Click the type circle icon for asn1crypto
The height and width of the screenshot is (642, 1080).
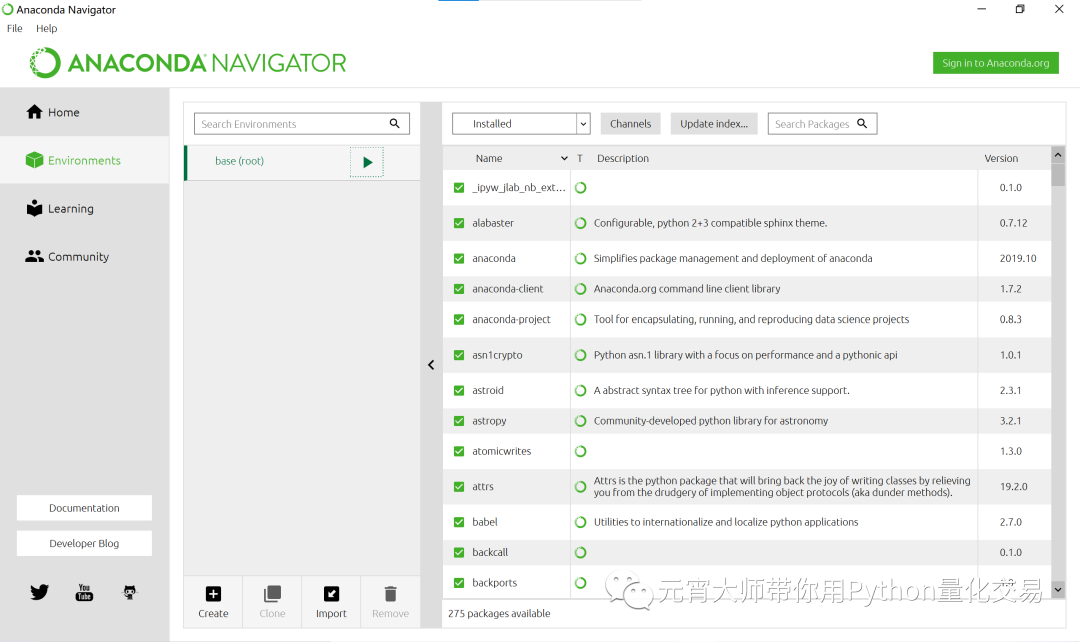(581, 355)
